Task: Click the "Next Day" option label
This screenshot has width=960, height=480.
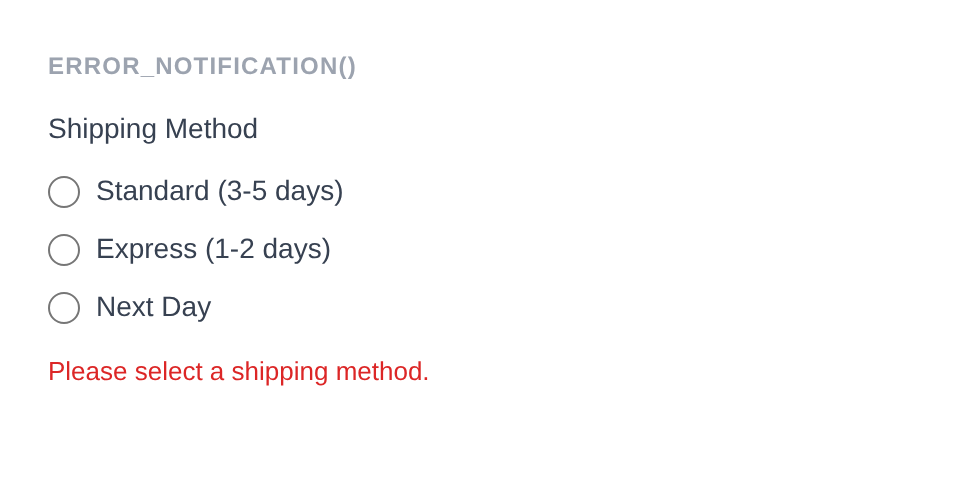Action: pos(153,307)
